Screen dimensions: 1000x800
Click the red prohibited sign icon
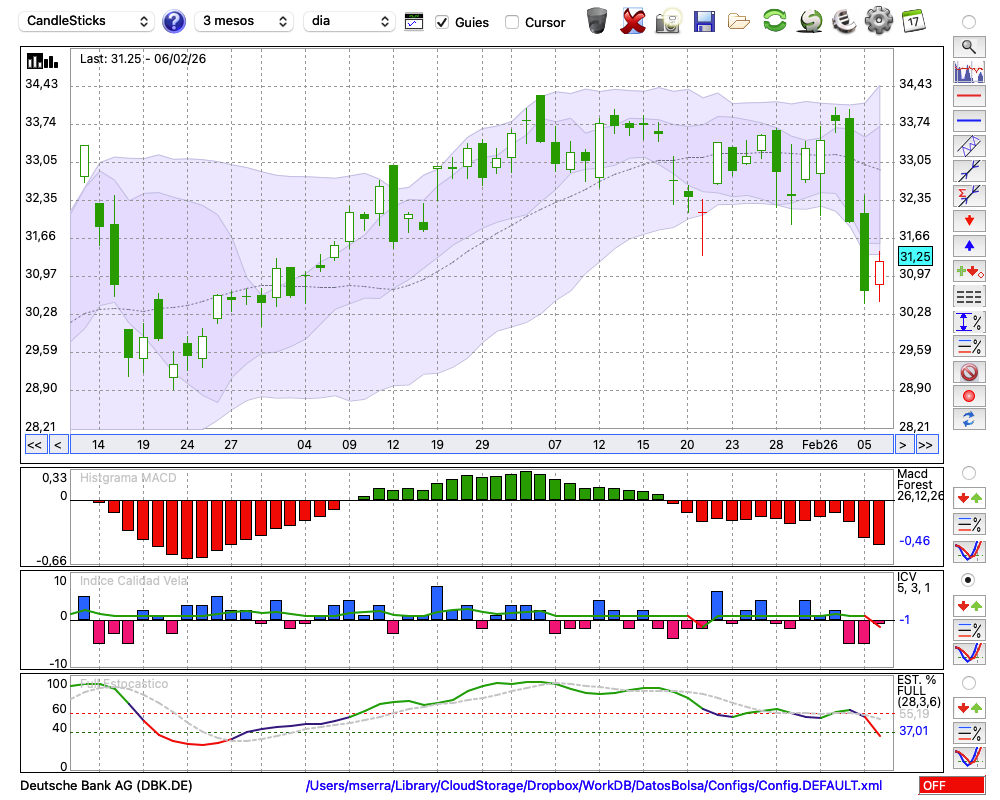click(x=969, y=371)
